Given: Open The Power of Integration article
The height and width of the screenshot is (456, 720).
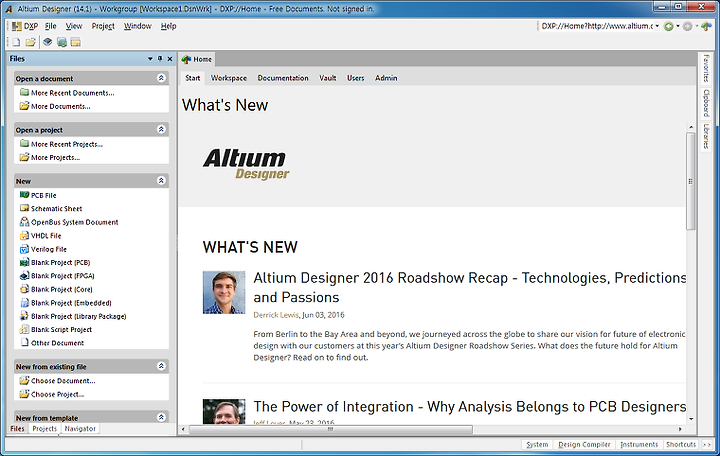Looking at the screenshot, I should (470, 406).
